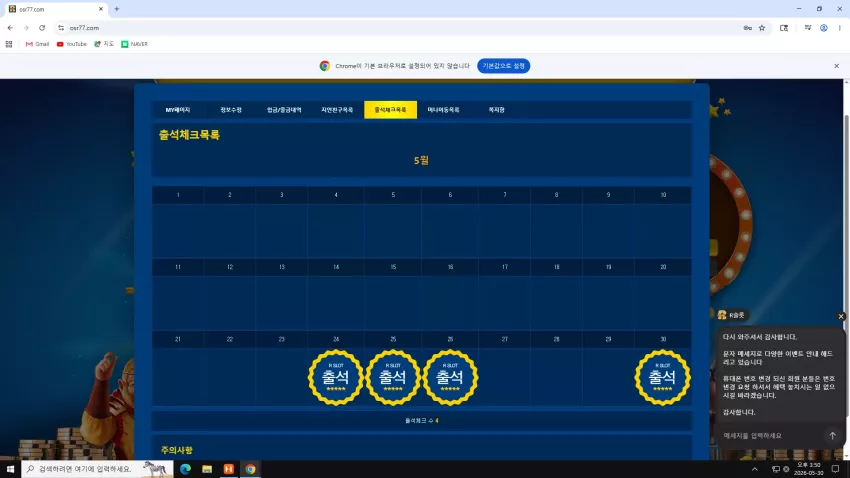
Task: Open the 정보수정 tab
Action: click(231, 110)
